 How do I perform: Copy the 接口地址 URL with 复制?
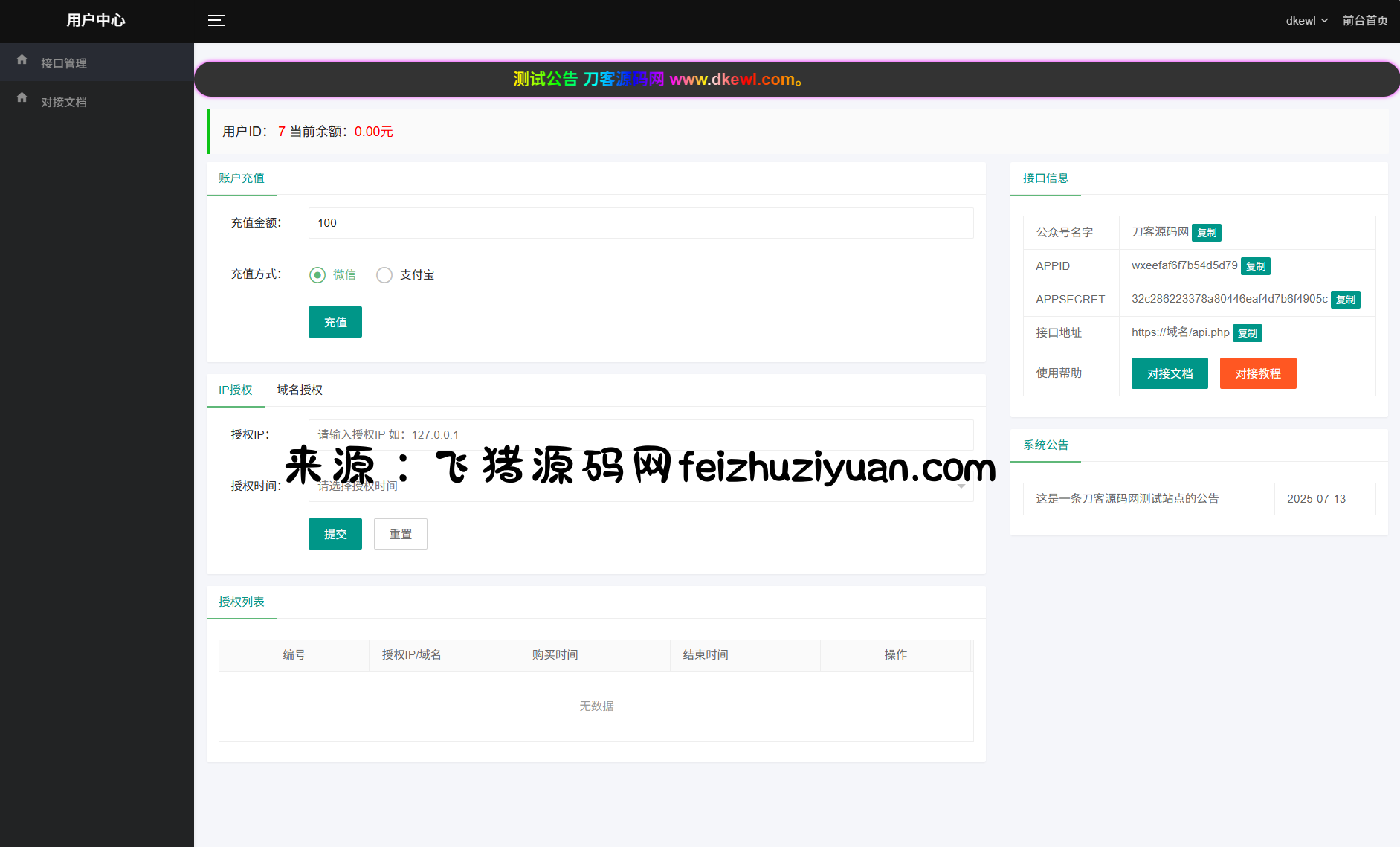click(1247, 333)
